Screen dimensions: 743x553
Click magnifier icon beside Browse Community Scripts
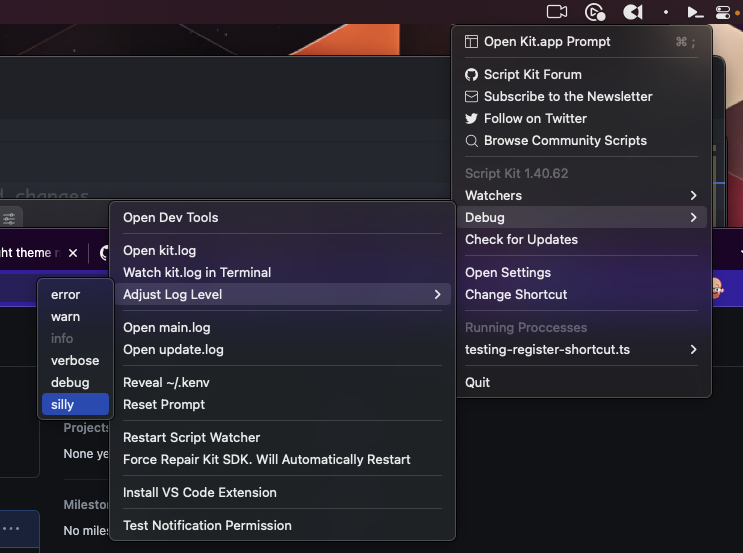(x=471, y=141)
